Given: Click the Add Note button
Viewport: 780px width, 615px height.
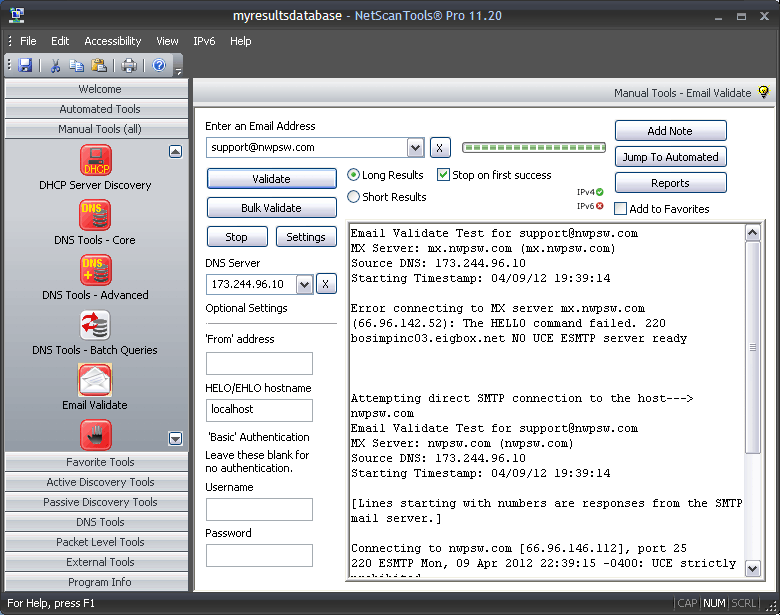Looking at the screenshot, I should point(671,130).
